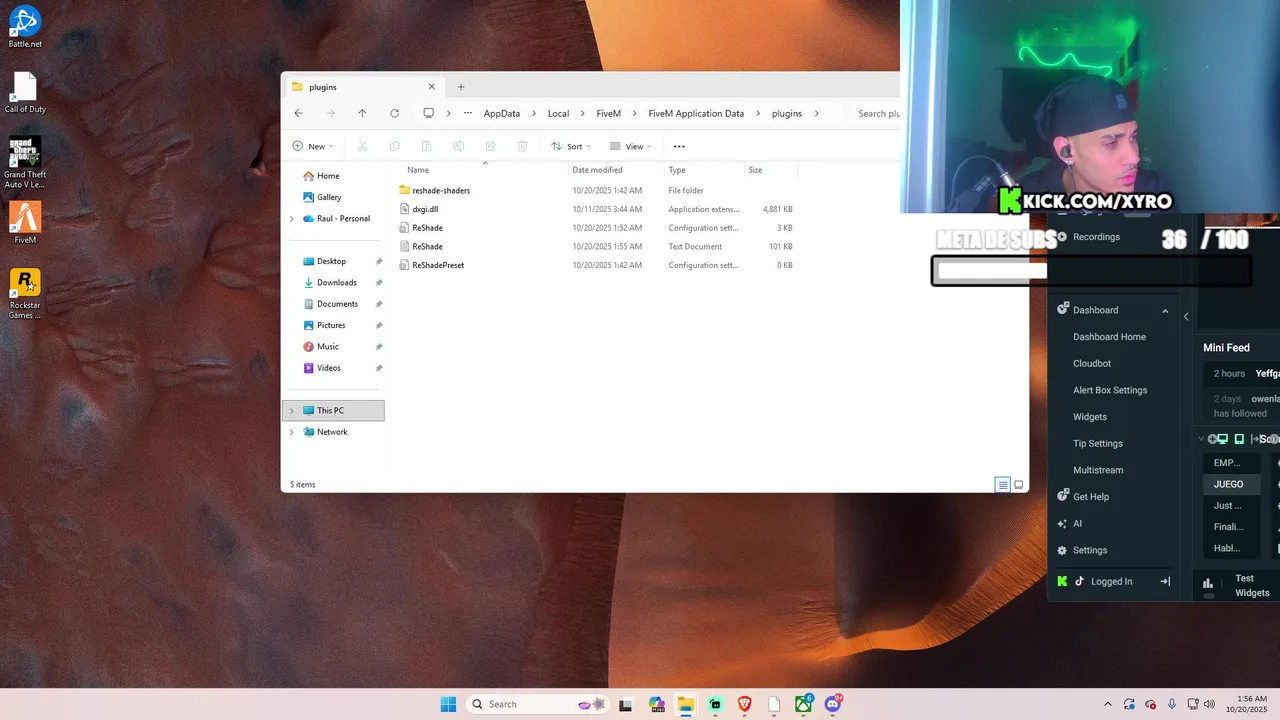The width and height of the screenshot is (1280, 720).
Task: Click the Rename icon in Explorer toolbar
Action: (458, 146)
